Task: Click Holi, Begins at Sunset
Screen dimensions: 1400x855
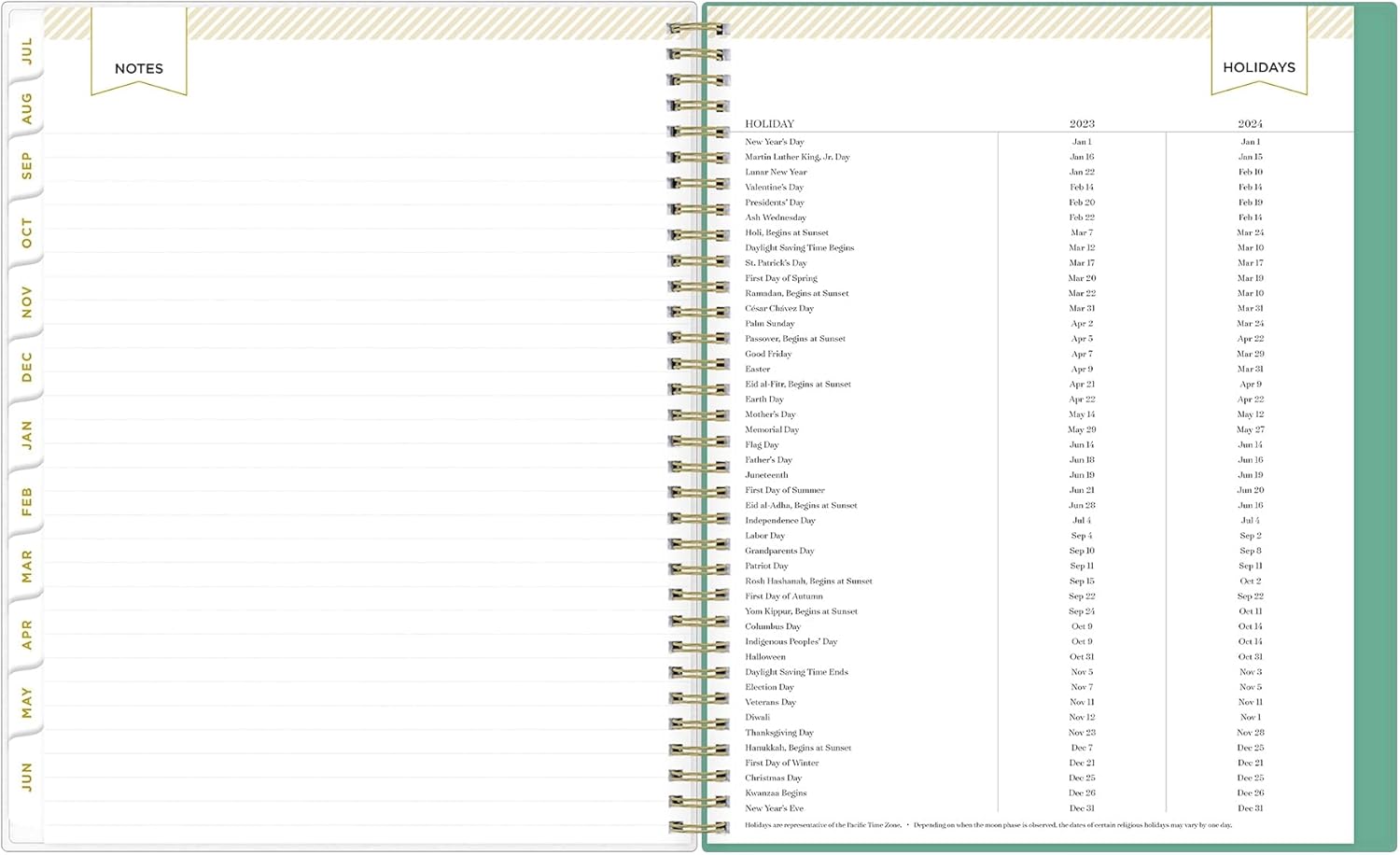Action: click(x=787, y=232)
